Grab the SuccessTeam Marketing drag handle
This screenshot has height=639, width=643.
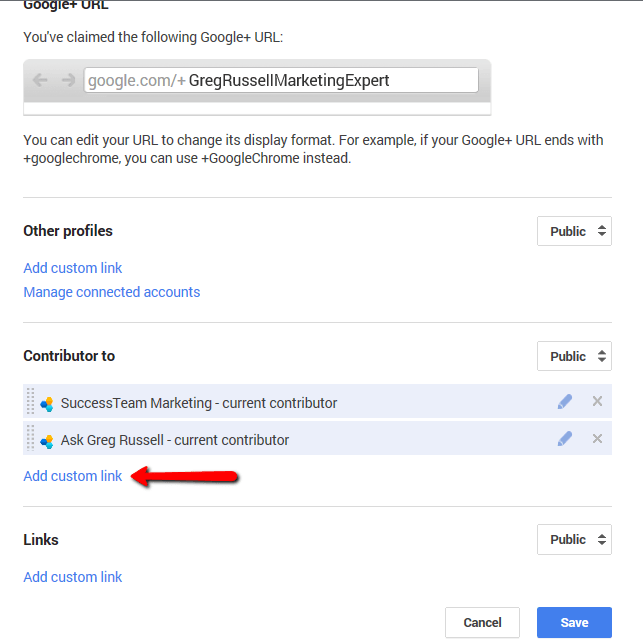[x=30, y=401]
